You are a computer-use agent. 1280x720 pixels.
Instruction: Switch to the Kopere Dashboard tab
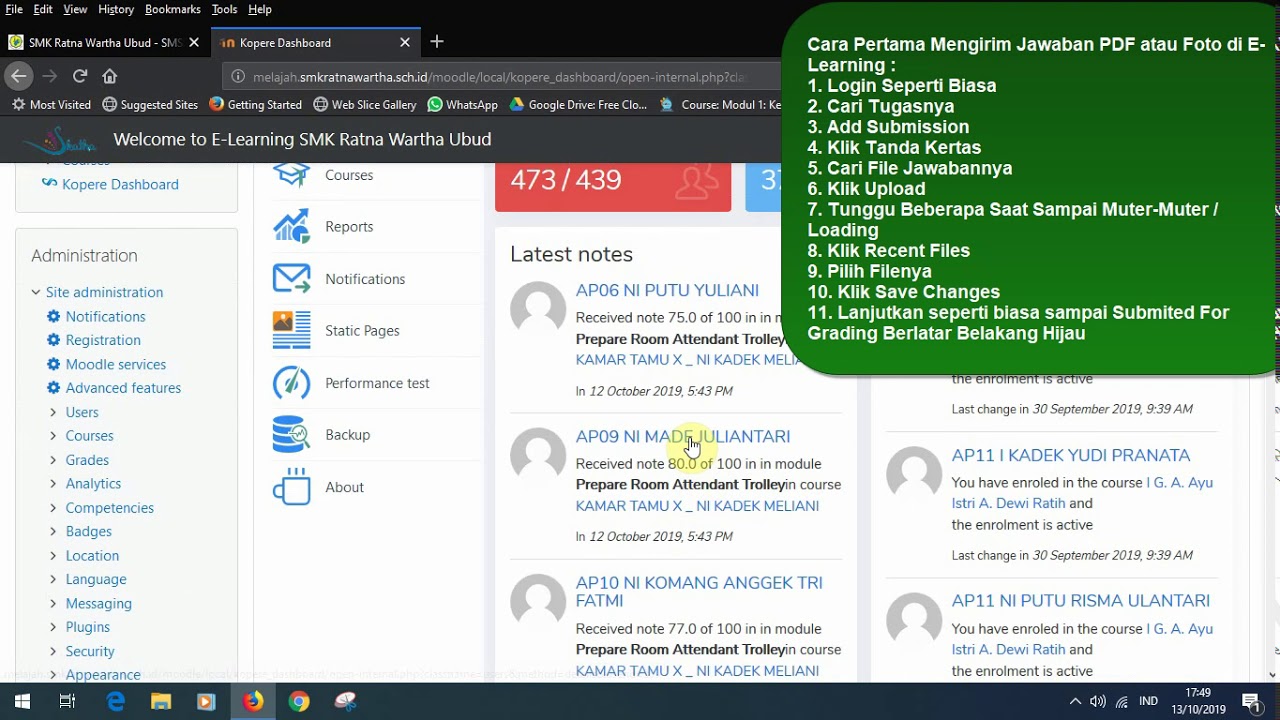pyautogui.click(x=315, y=43)
